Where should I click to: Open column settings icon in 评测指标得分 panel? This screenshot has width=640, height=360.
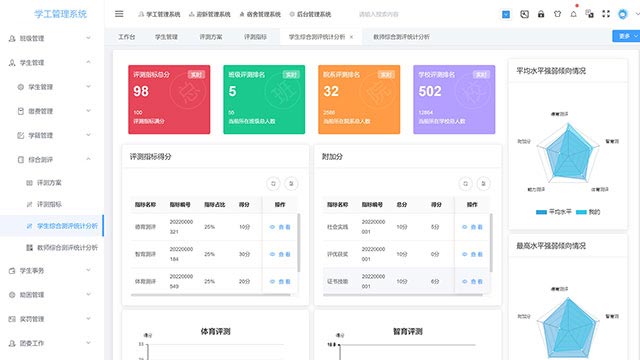pos(291,184)
